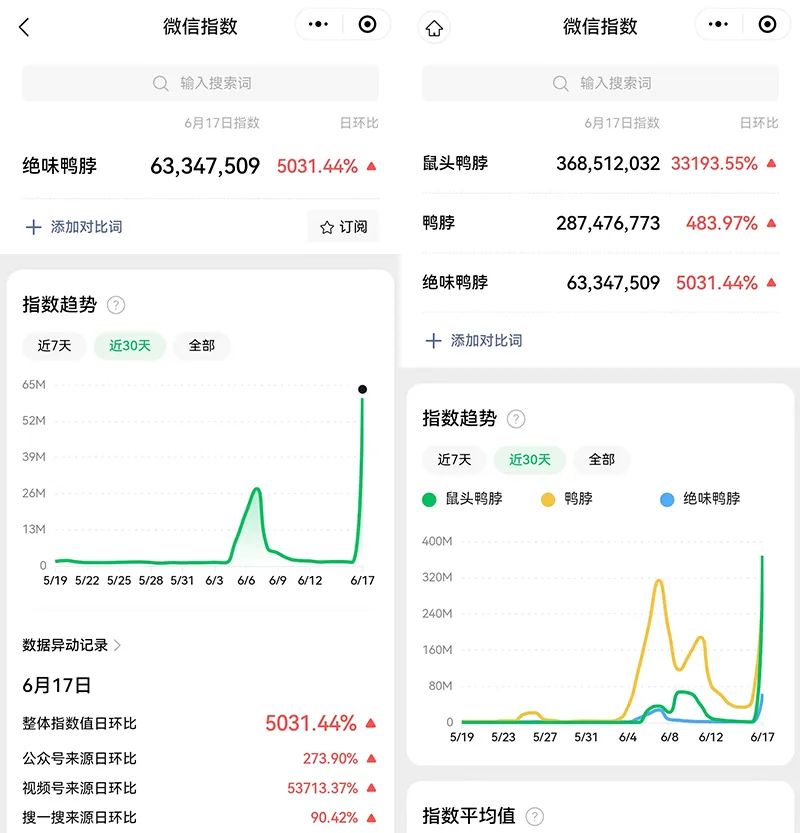Focus the left screen search field
800x833 pixels.
[200, 83]
